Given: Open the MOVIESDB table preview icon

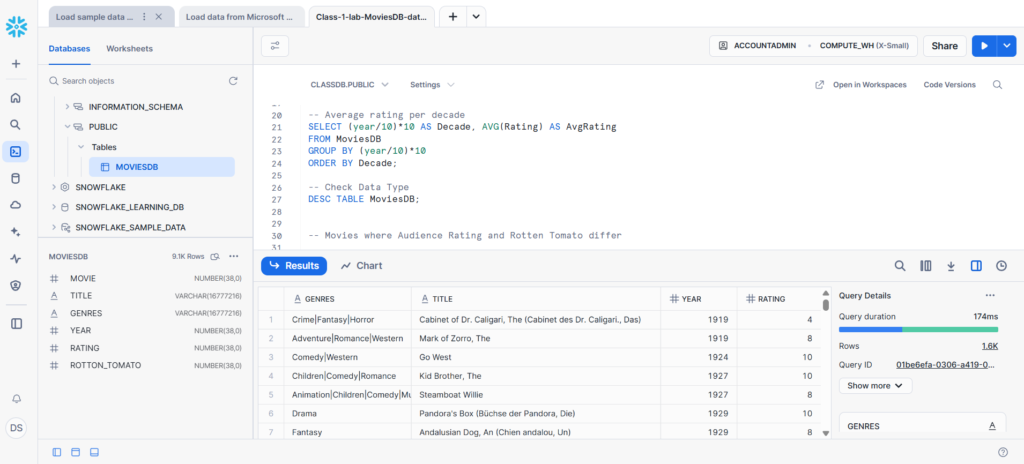Looking at the screenshot, I should [x=216, y=257].
